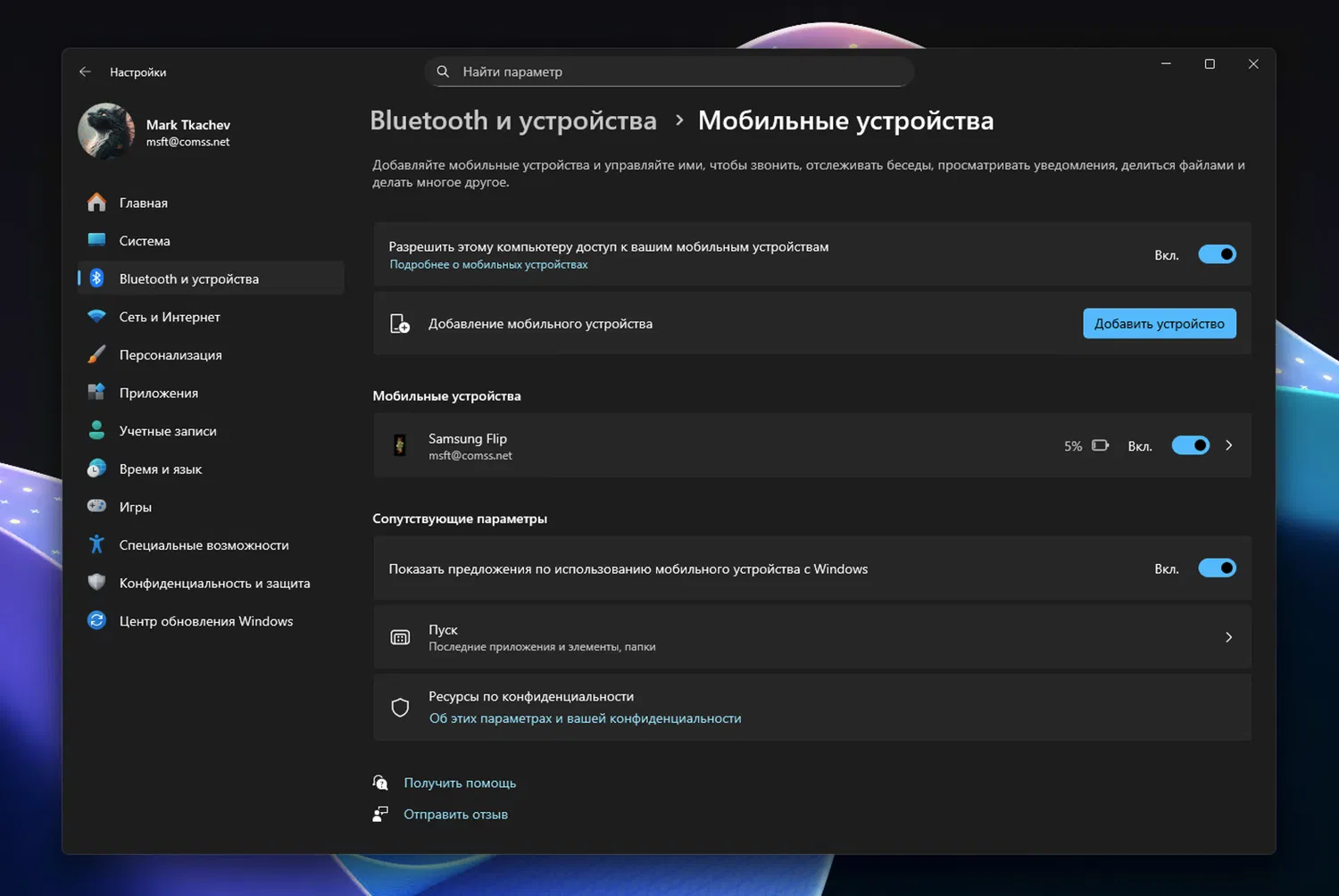Viewport: 1339px width, 896px height.
Task: Click the Отправить отзыв feedback icon
Action: pos(380,814)
